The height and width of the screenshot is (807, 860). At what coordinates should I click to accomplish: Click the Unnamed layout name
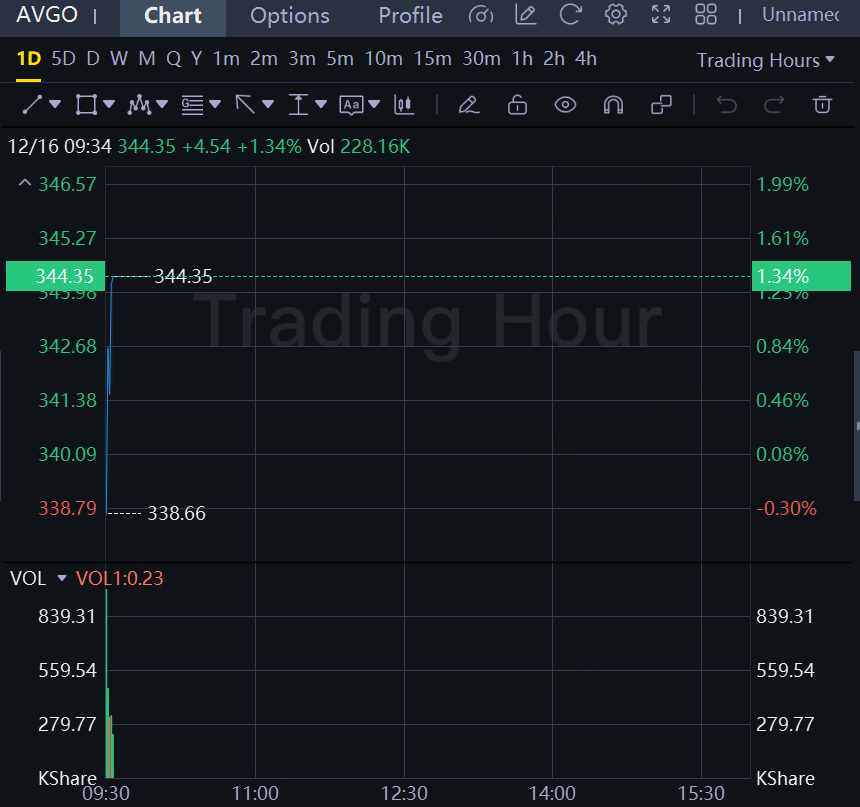pyautogui.click(x=800, y=15)
